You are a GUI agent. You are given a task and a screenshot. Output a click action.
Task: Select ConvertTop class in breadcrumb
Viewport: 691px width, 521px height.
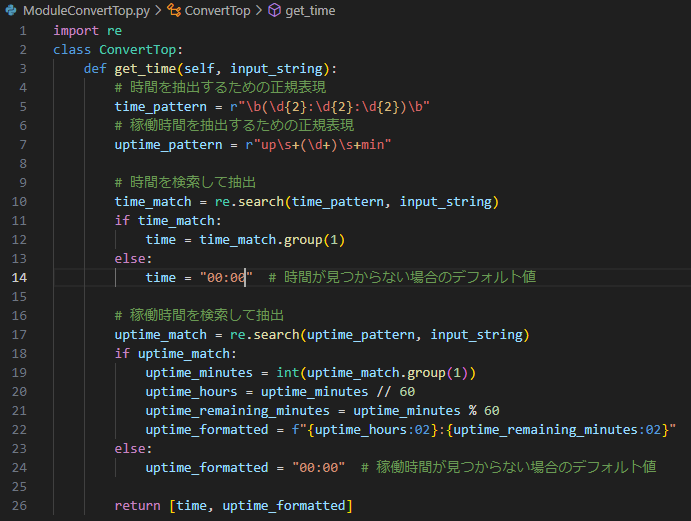(x=217, y=11)
